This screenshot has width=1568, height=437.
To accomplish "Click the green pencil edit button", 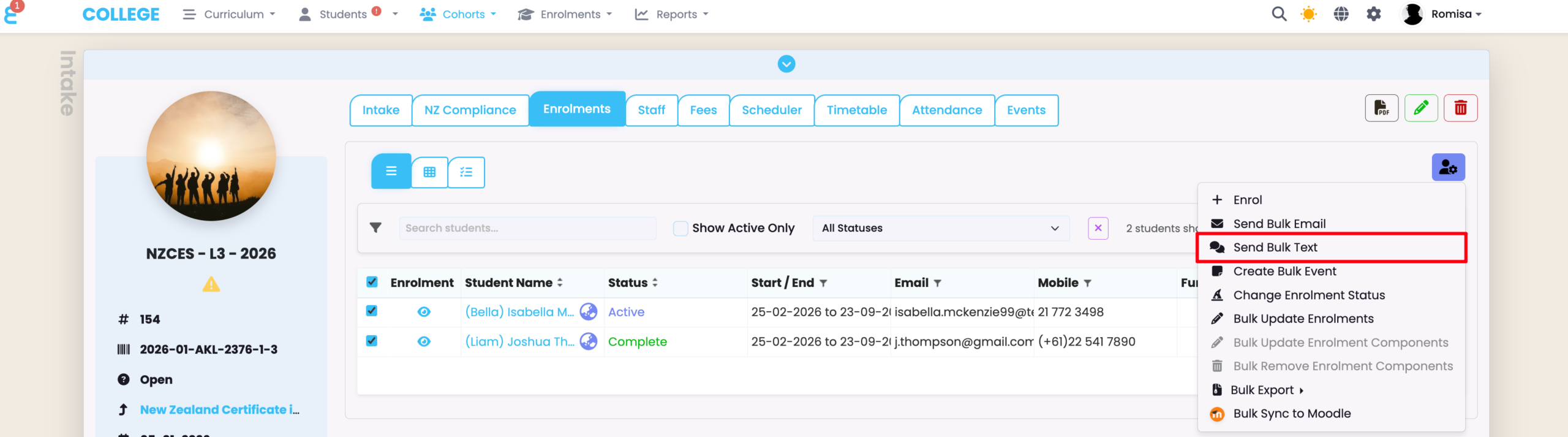I will pos(1421,108).
